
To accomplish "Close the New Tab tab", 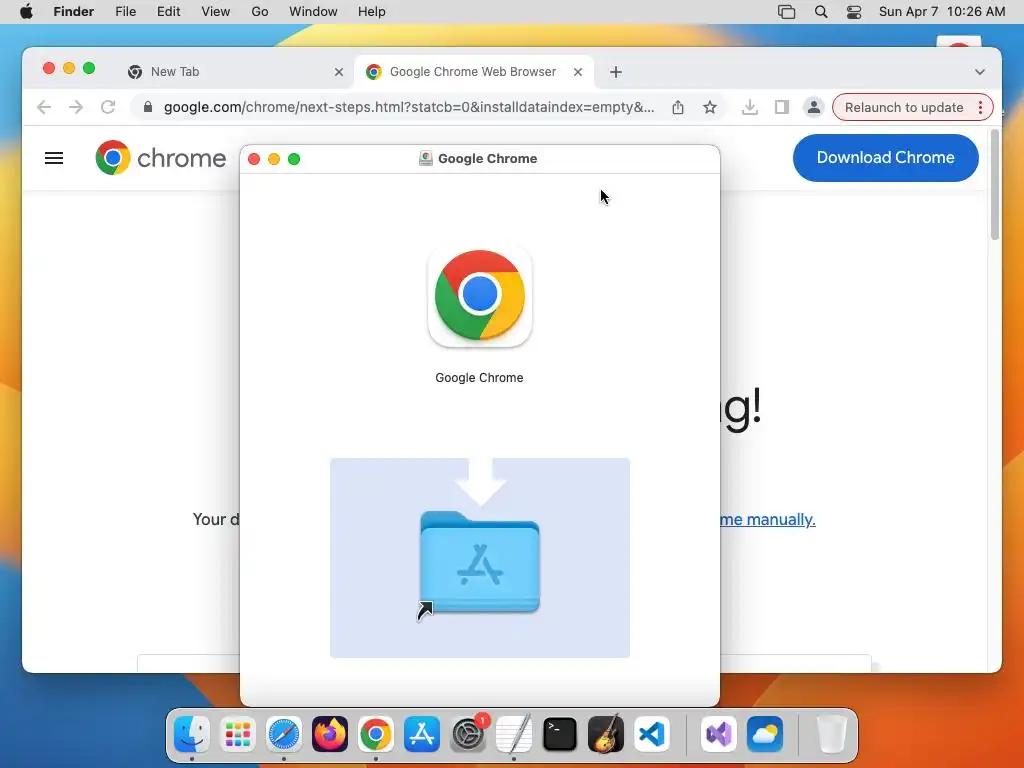I will (x=339, y=72).
